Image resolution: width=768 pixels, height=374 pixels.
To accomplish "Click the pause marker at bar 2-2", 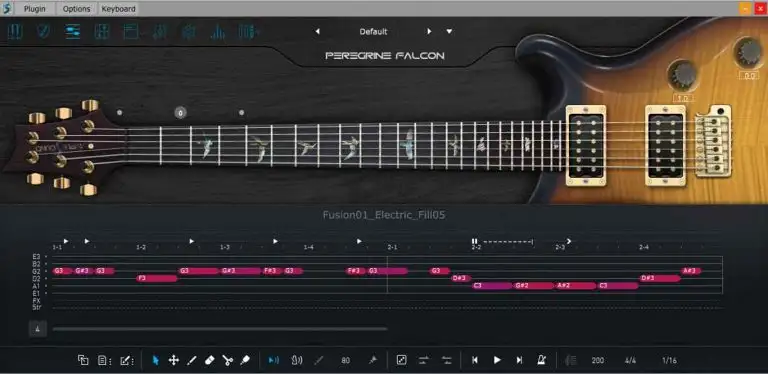I will point(475,241).
